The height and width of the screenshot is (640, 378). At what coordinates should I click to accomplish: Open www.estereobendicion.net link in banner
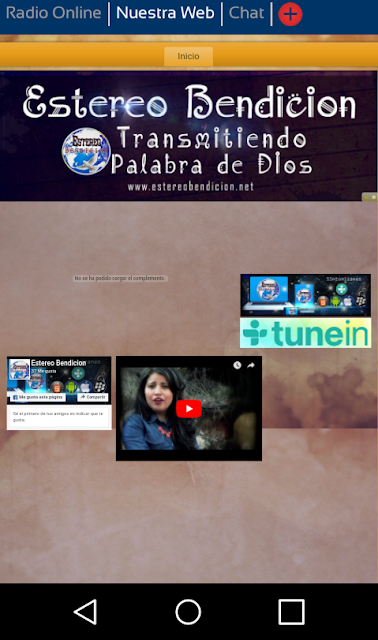[191, 187]
